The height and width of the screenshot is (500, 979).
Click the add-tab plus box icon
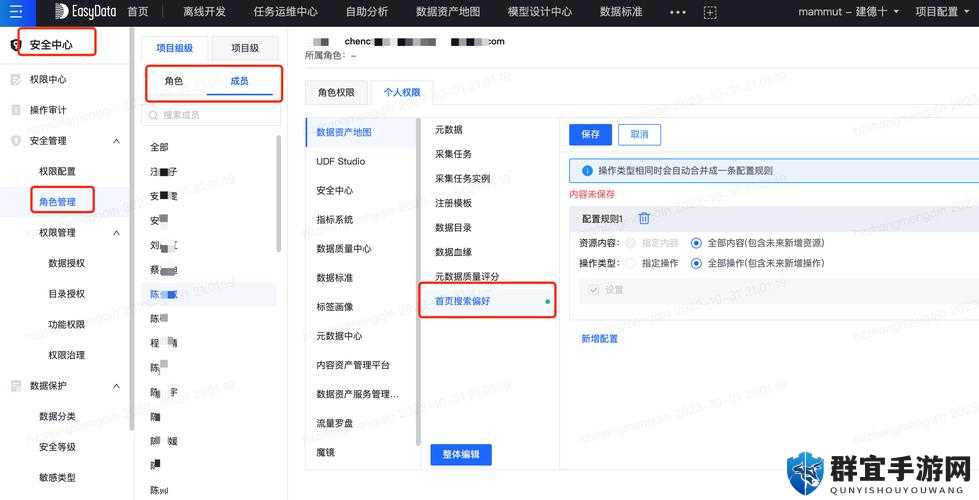(710, 12)
